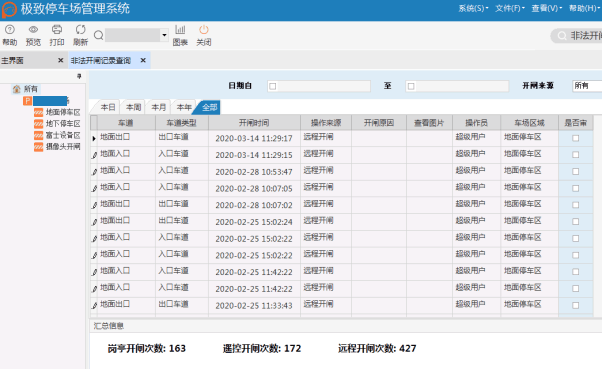
Task: Click the 2020-02-25 11:33:43 time cell
Action: (254, 306)
